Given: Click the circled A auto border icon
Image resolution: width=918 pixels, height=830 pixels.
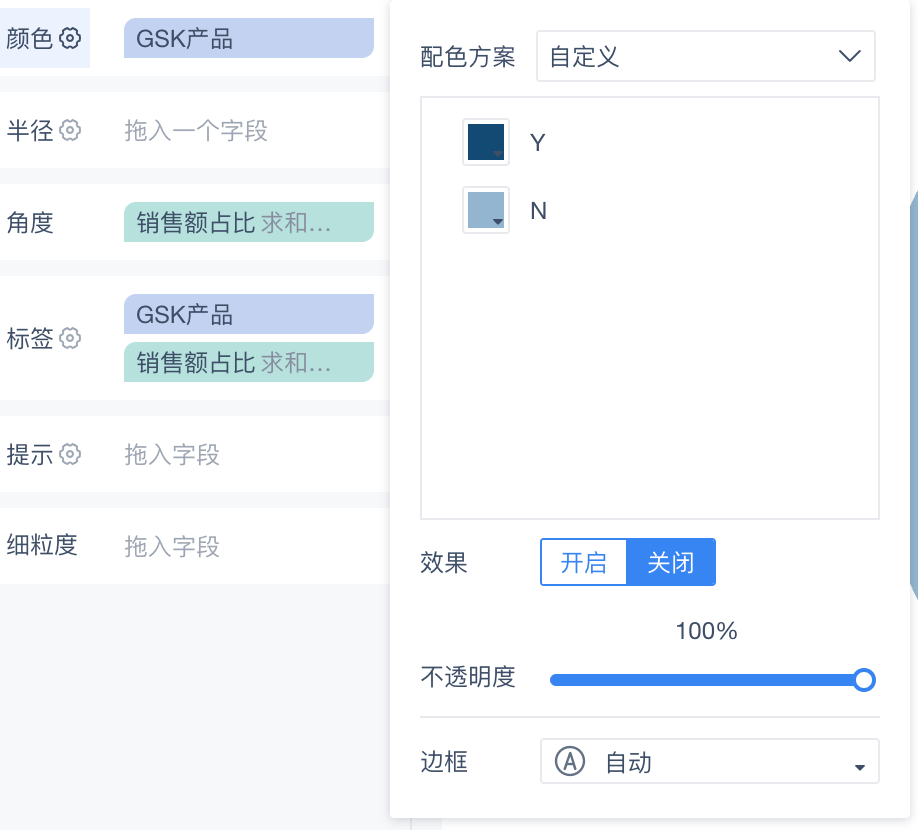Looking at the screenshot, I should [570, 761].
